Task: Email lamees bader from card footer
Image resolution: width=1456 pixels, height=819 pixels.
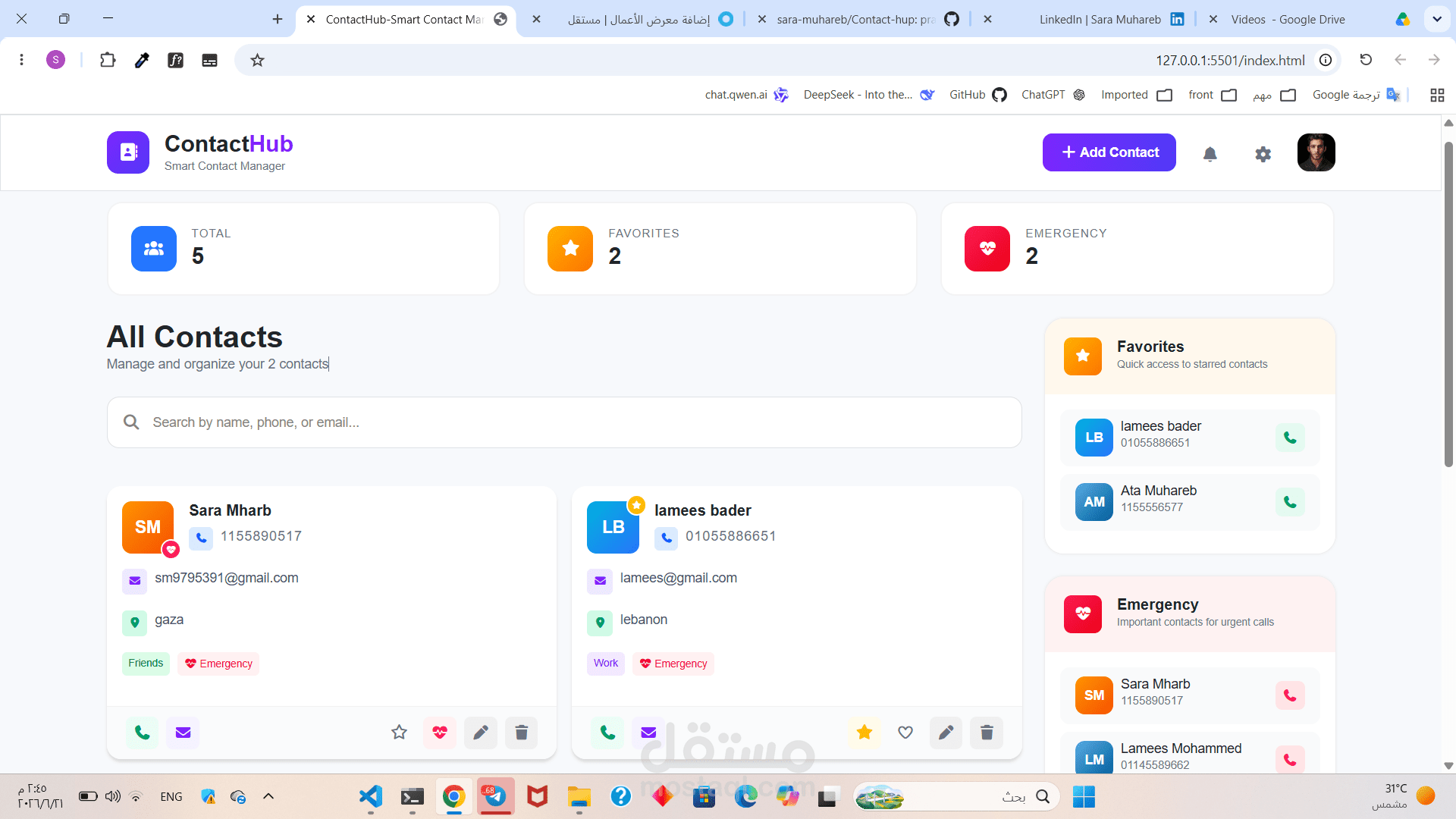Action: point(648,733)
